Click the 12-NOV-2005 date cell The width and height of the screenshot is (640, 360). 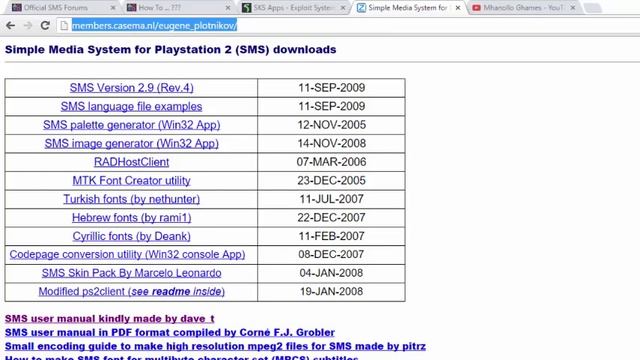tap(331, 125)
